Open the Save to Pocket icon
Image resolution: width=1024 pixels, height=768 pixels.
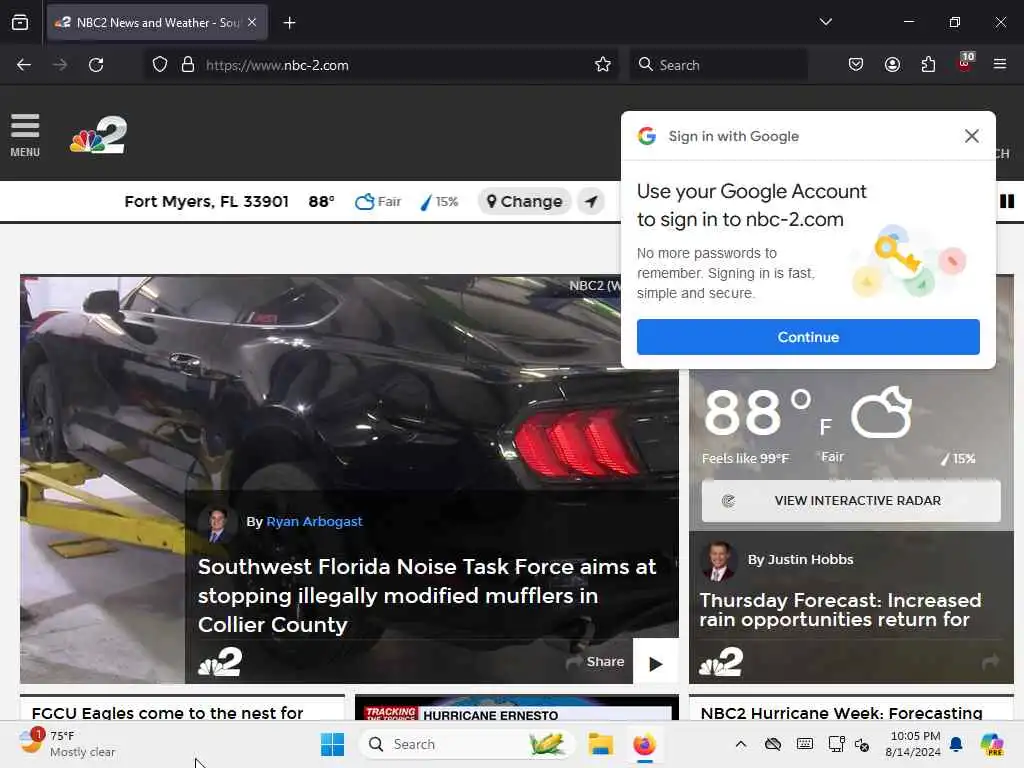(x=856, y=65)
